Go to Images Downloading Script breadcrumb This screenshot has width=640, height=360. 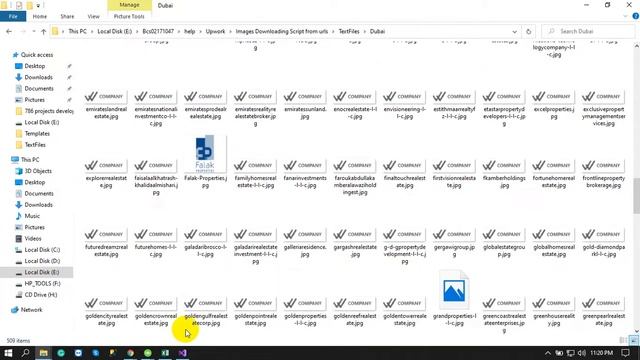click(282, 31)
